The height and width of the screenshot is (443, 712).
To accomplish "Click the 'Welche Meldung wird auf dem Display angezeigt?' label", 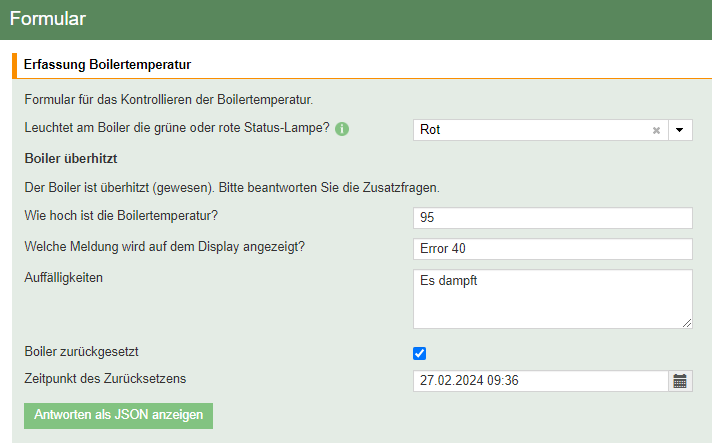I will click(x=164, y=245).
